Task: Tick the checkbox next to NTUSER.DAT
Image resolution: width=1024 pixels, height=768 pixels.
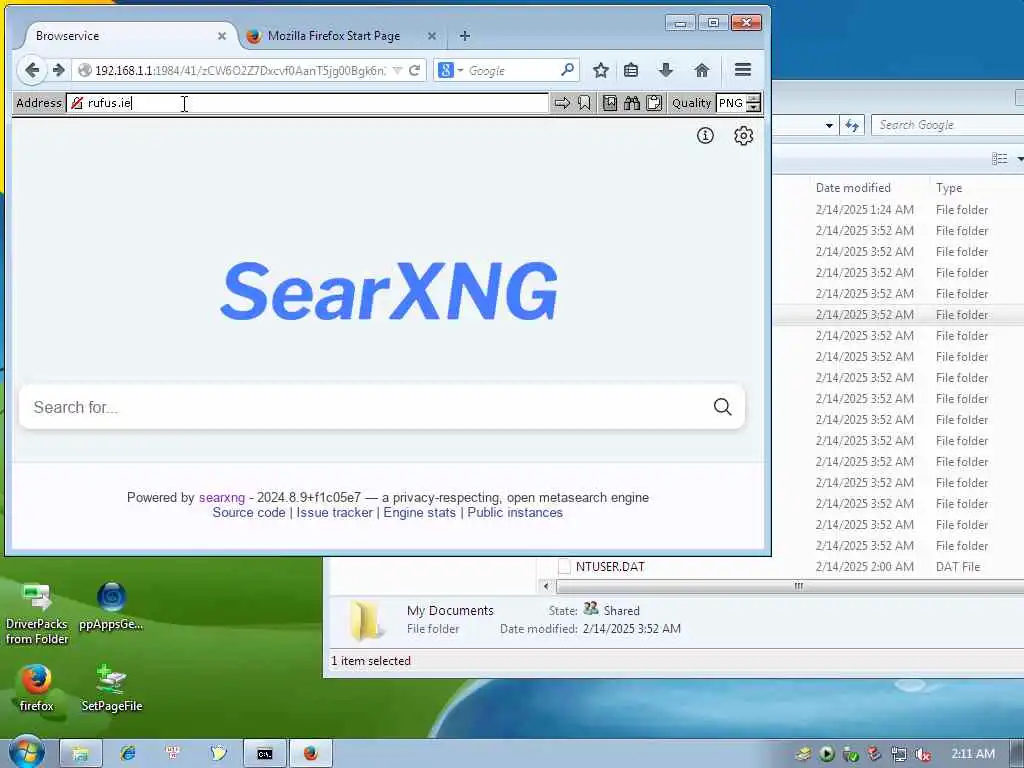Action: tap(564, 566)
